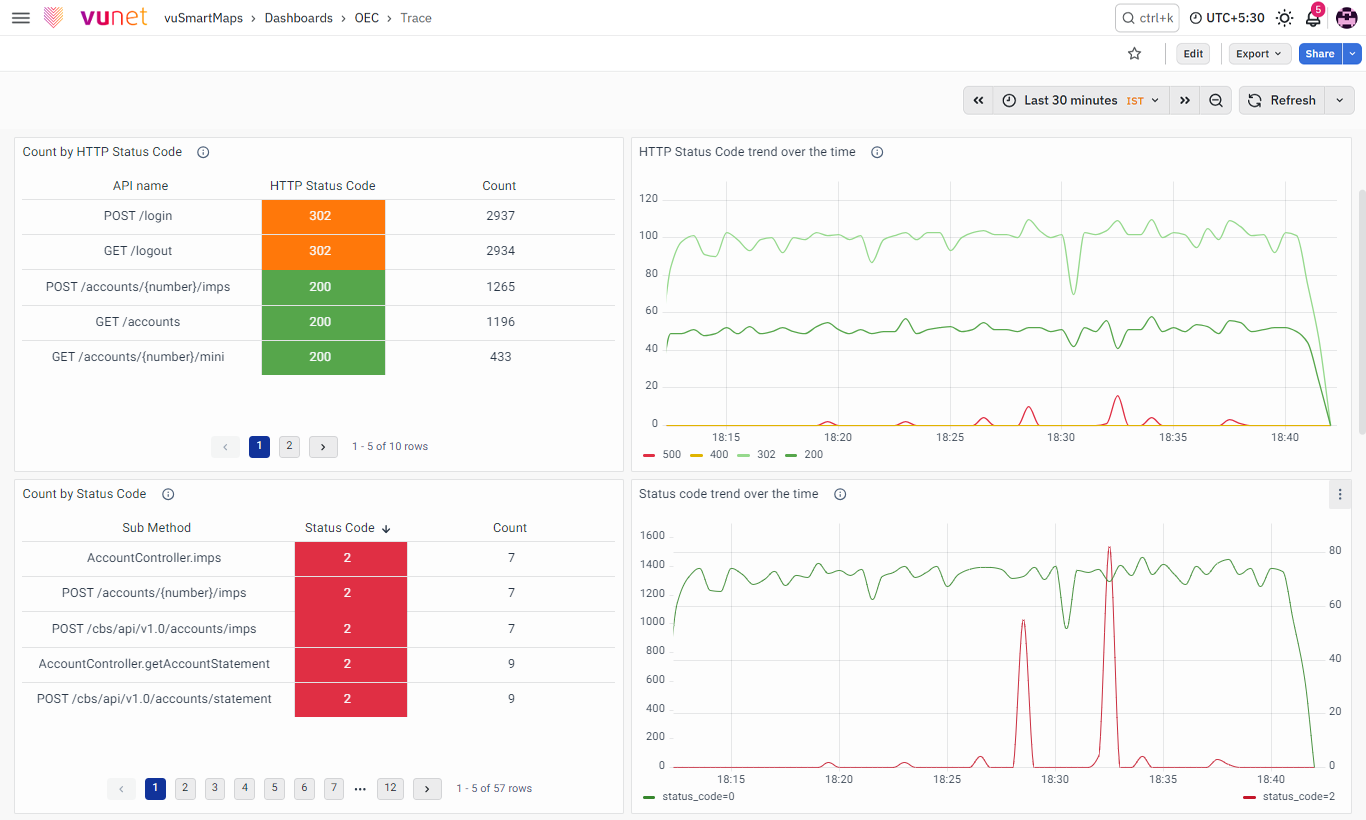Image resolution: width=1366 pixels, height=820 pixels.
Task: Open the Last 30 minutes time picker
Action: [1081, 100]
